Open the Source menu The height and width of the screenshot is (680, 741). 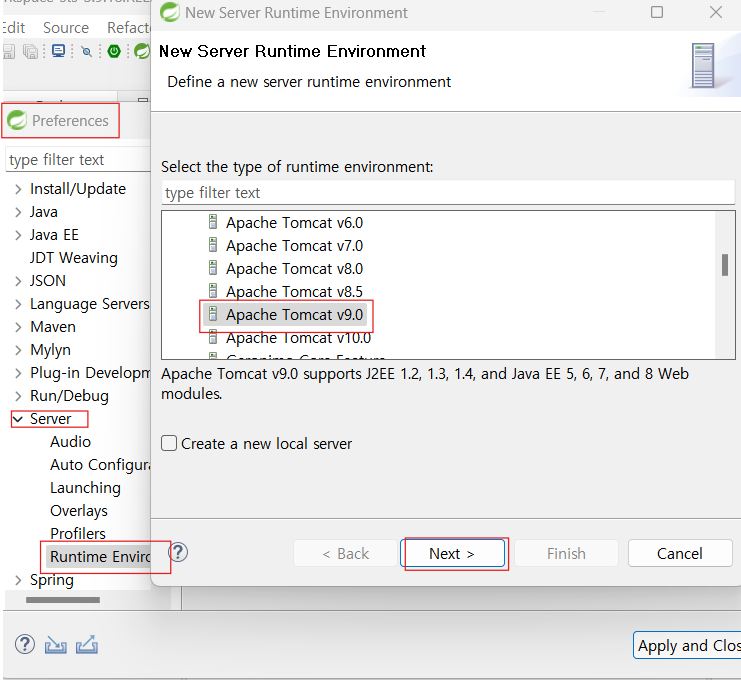tap(66, 28)
